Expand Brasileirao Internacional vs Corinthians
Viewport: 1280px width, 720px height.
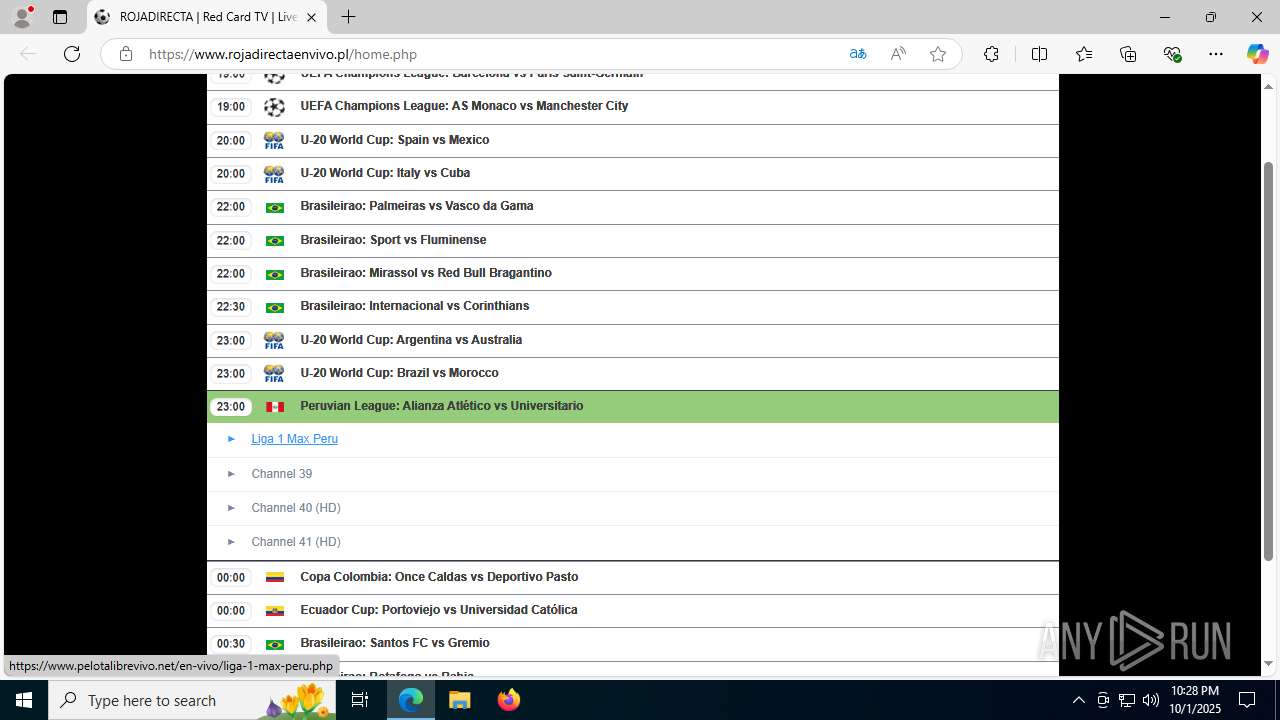point(633,307)
